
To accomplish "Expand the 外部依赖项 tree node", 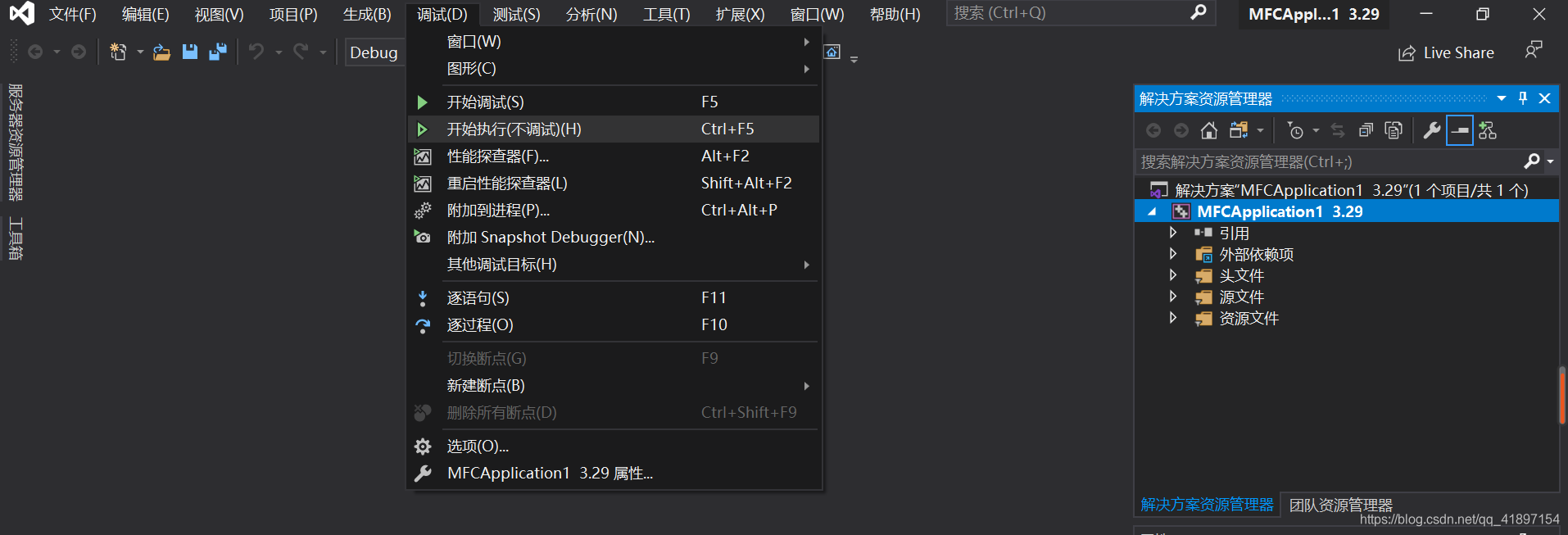I will click(1173, 254).
